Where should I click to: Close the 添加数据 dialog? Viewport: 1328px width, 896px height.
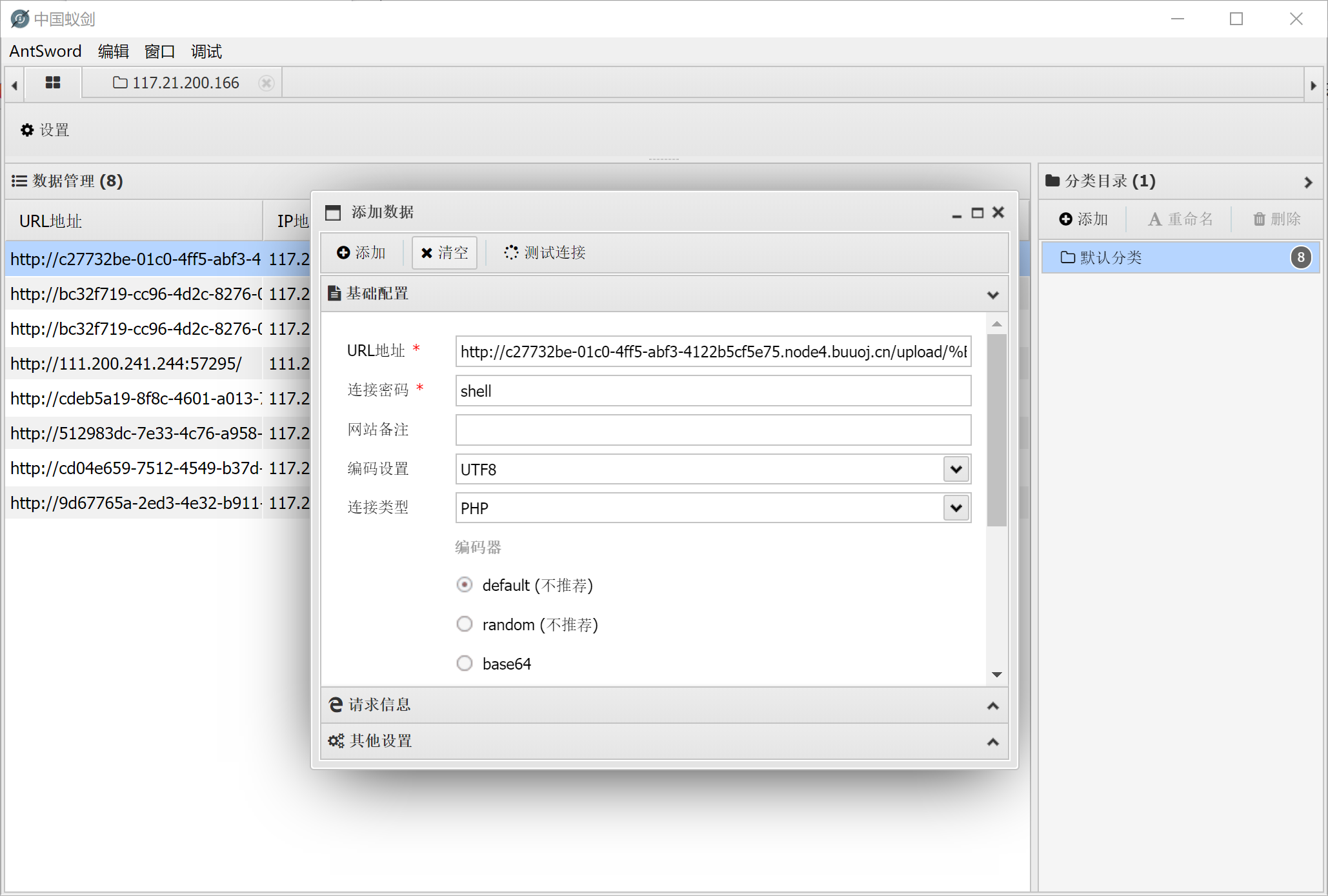[x=998, y=212]
